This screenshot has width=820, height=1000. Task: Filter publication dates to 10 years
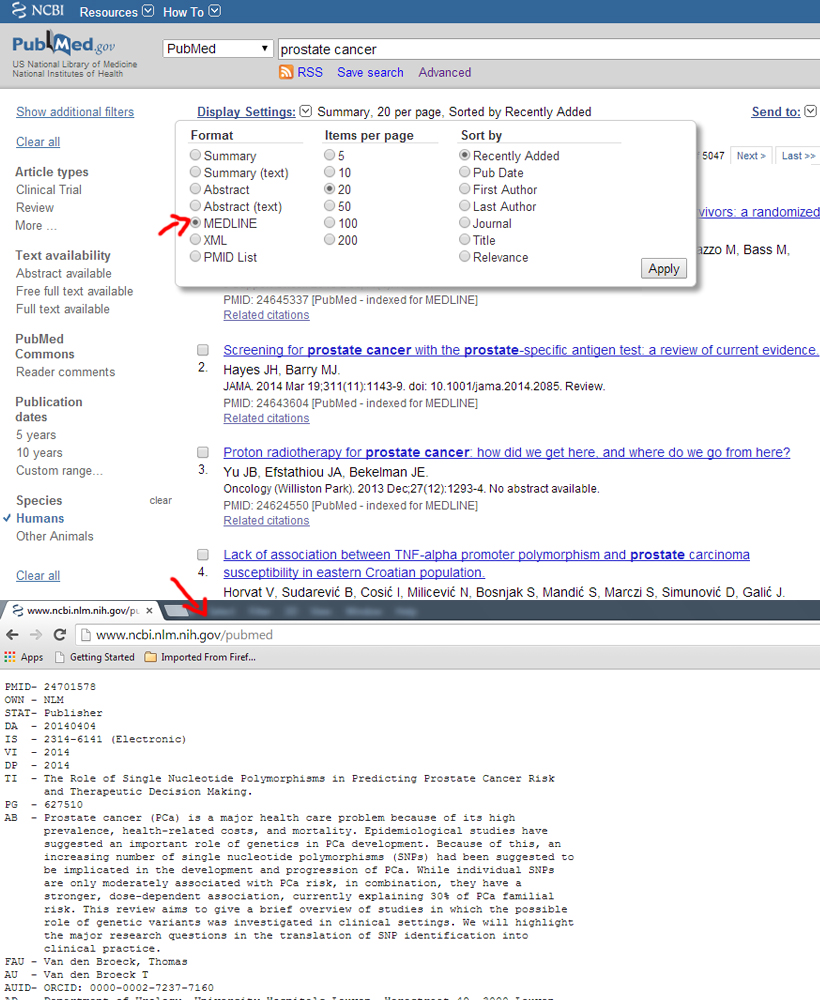[40, 453]
